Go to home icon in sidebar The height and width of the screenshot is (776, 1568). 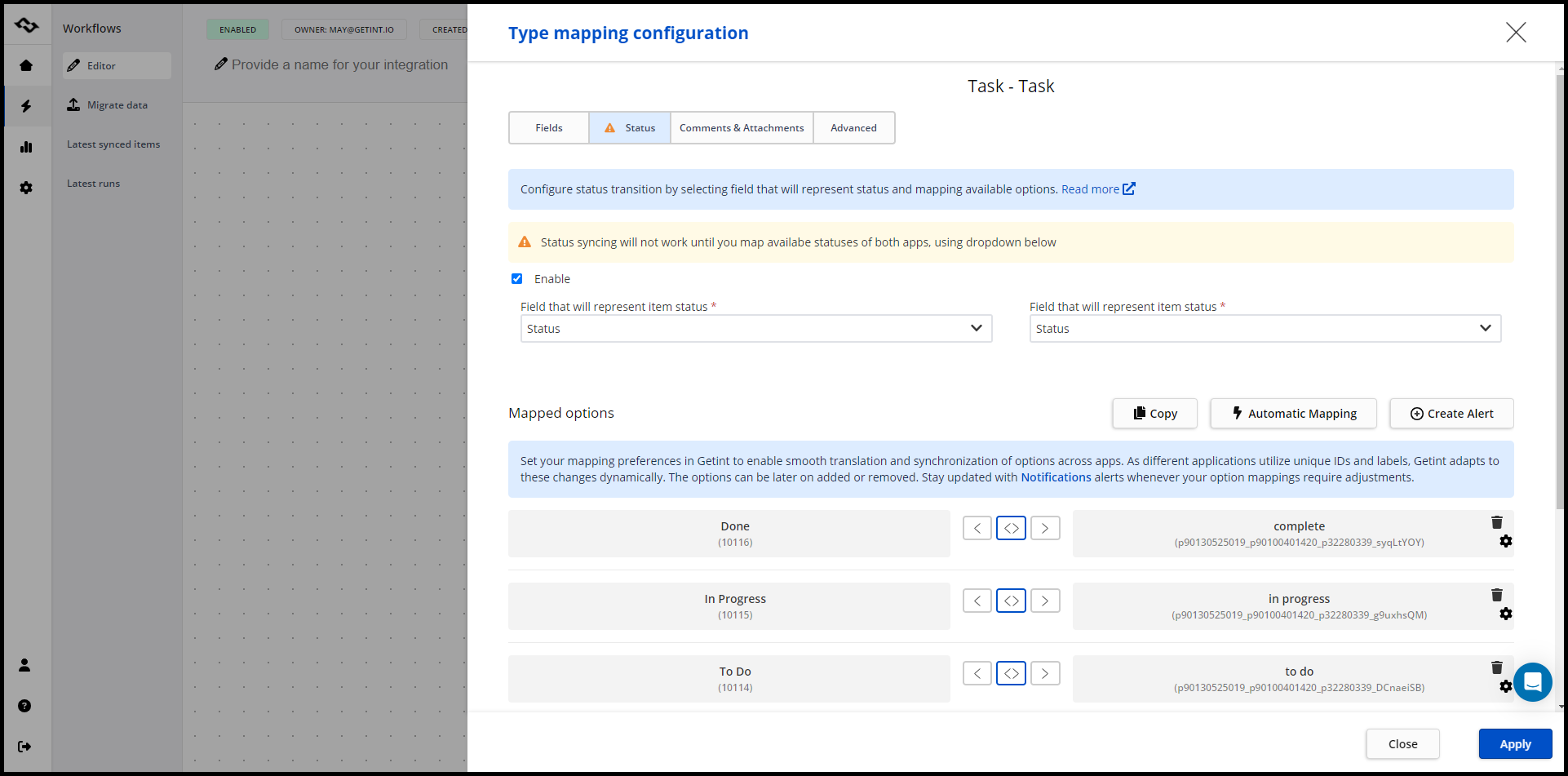(x=26, y=65)
